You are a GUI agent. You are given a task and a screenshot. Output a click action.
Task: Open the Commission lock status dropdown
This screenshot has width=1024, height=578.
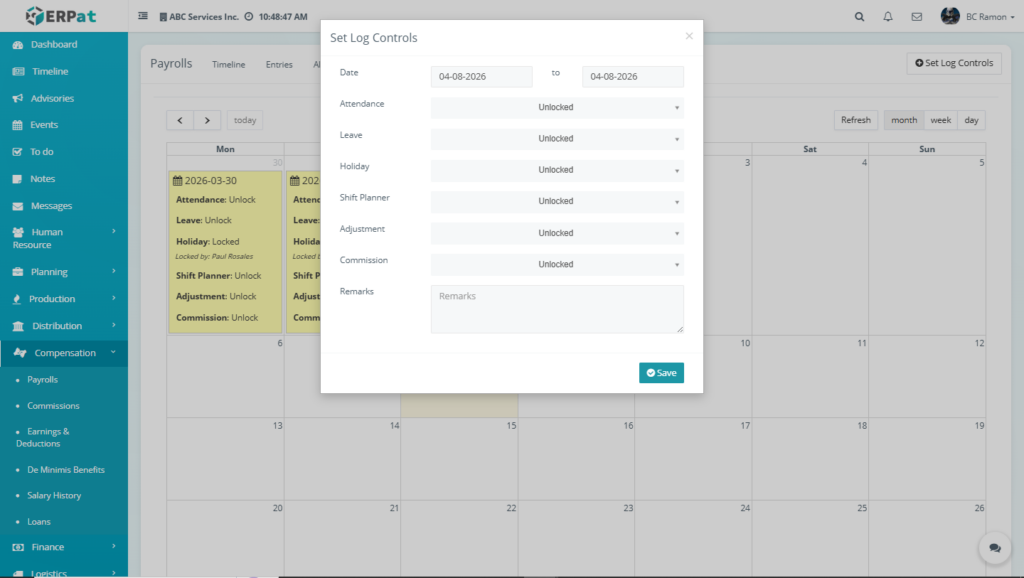pyautogui.click(x=557, y=265)
